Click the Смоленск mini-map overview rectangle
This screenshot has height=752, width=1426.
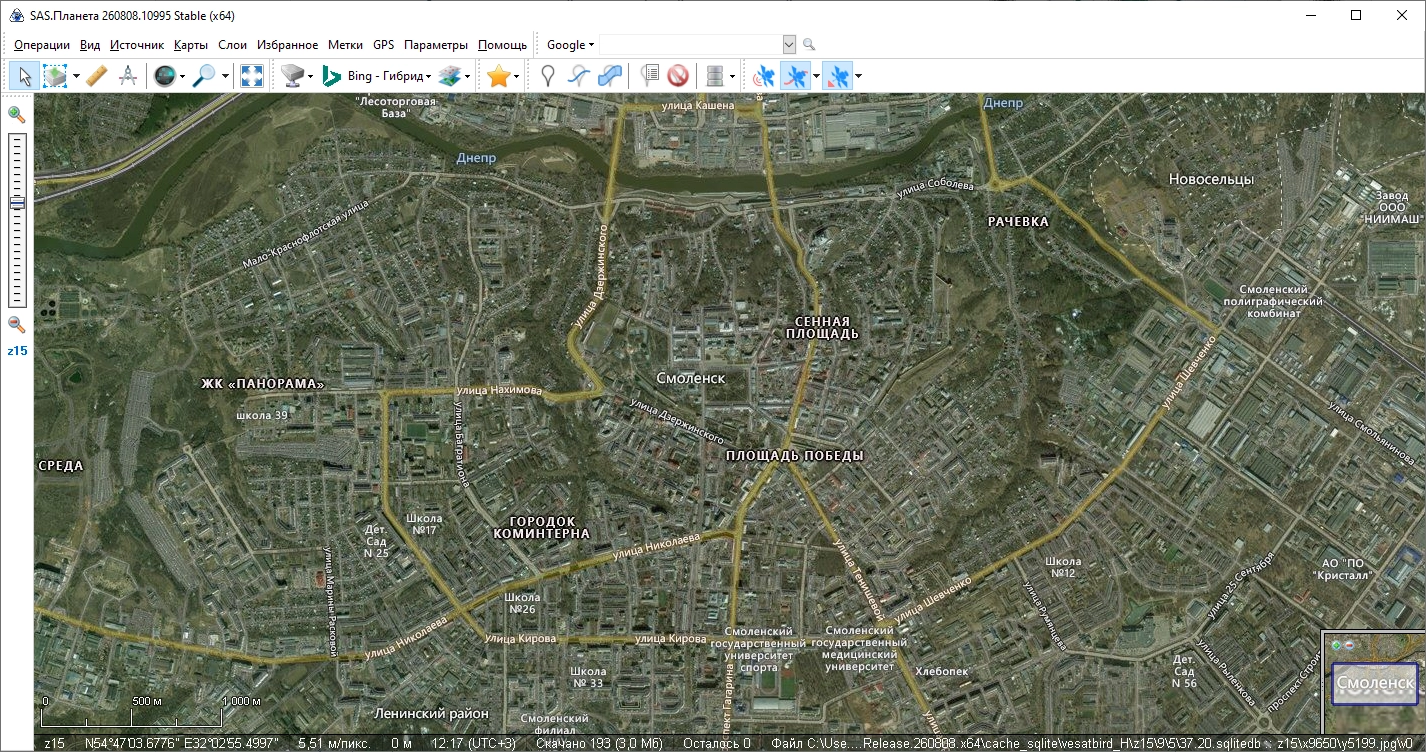1375,684
